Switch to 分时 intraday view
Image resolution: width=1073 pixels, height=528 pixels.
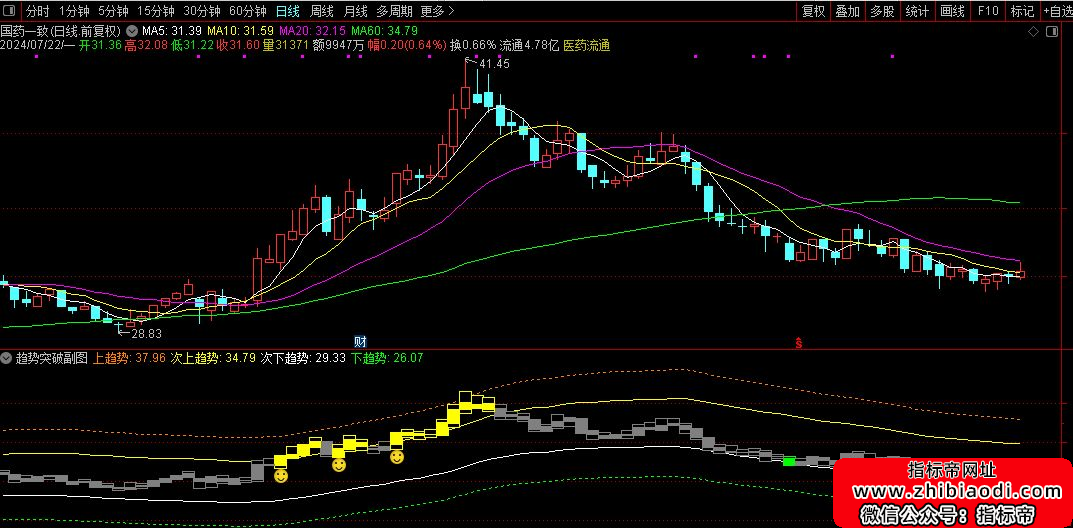pyautogui.click(x=37, y=12)
